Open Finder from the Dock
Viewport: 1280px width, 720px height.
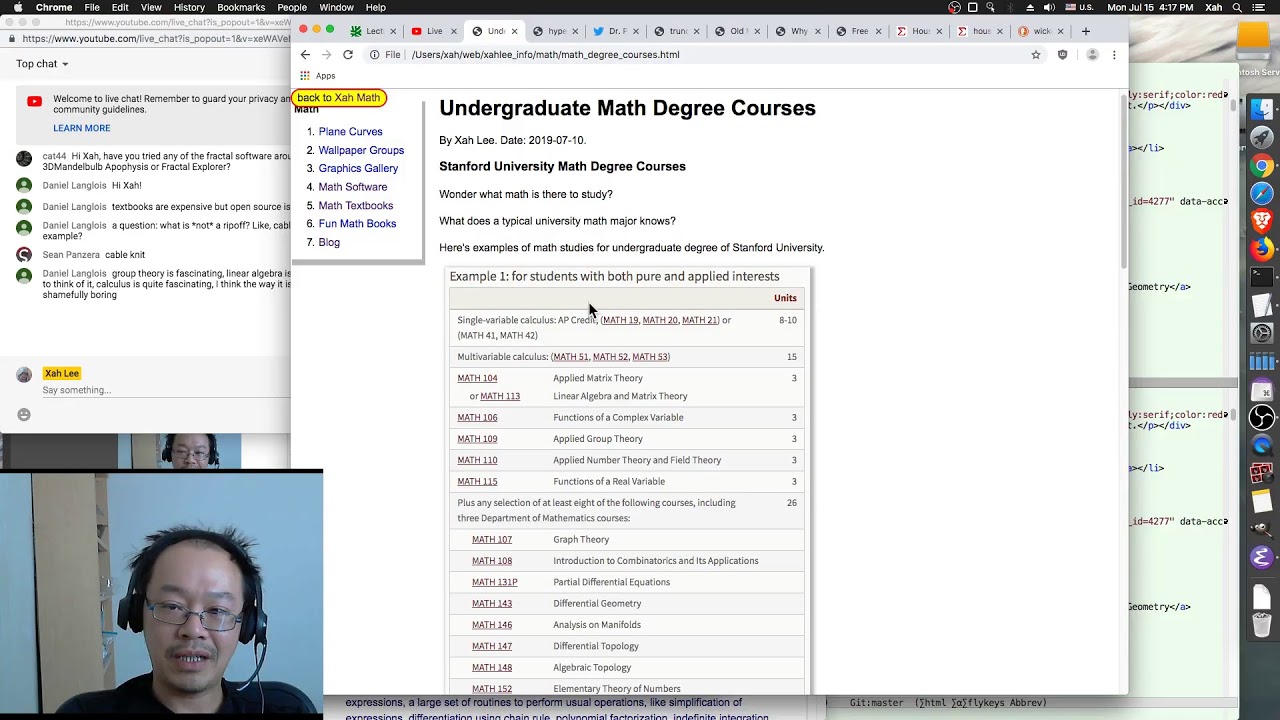click(1262, 110)
